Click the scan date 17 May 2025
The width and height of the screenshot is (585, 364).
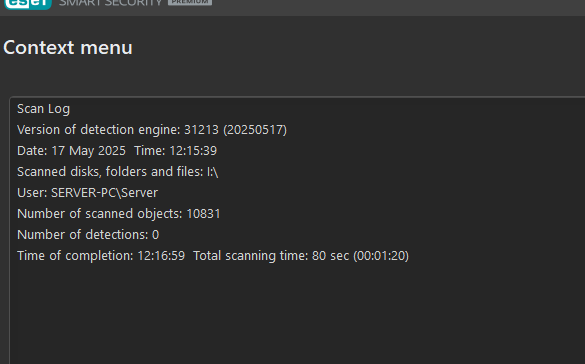pyautogui.click(x=88, y=151)
